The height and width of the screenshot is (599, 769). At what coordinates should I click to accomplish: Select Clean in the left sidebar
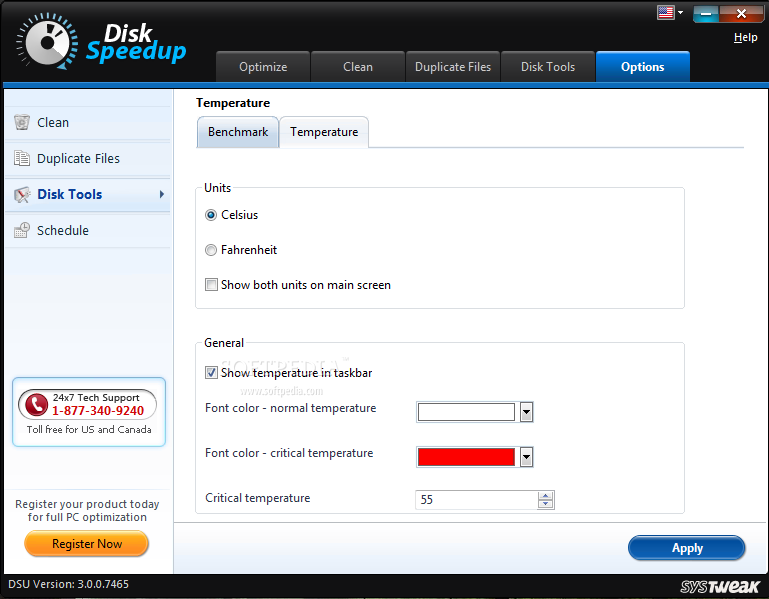coord(88,123)
